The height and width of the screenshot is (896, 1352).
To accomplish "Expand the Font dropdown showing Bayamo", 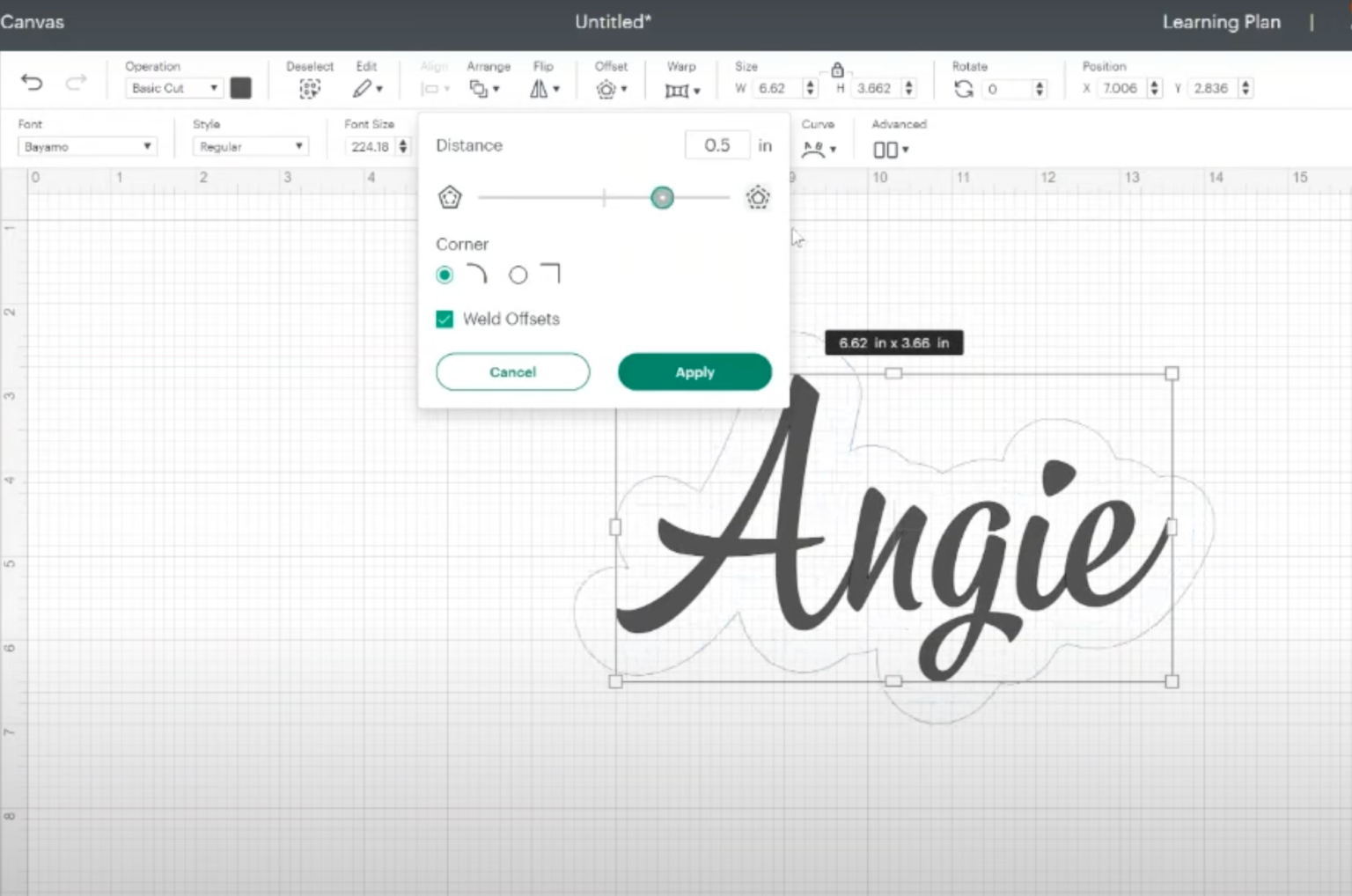I will click(87, 147).
